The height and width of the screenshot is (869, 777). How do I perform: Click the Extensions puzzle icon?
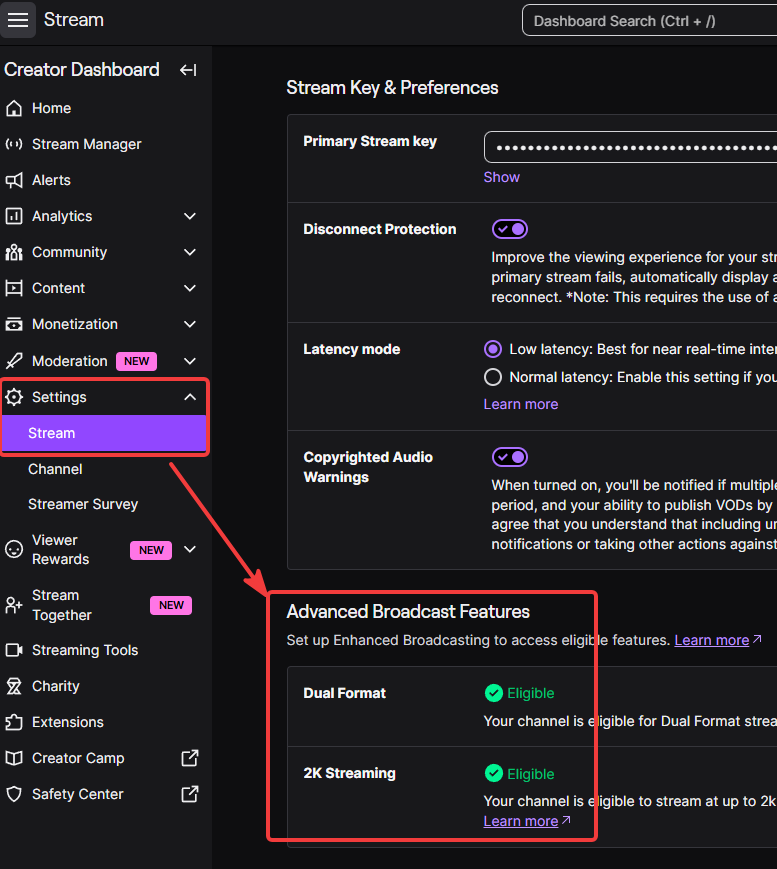pos(14,722)
